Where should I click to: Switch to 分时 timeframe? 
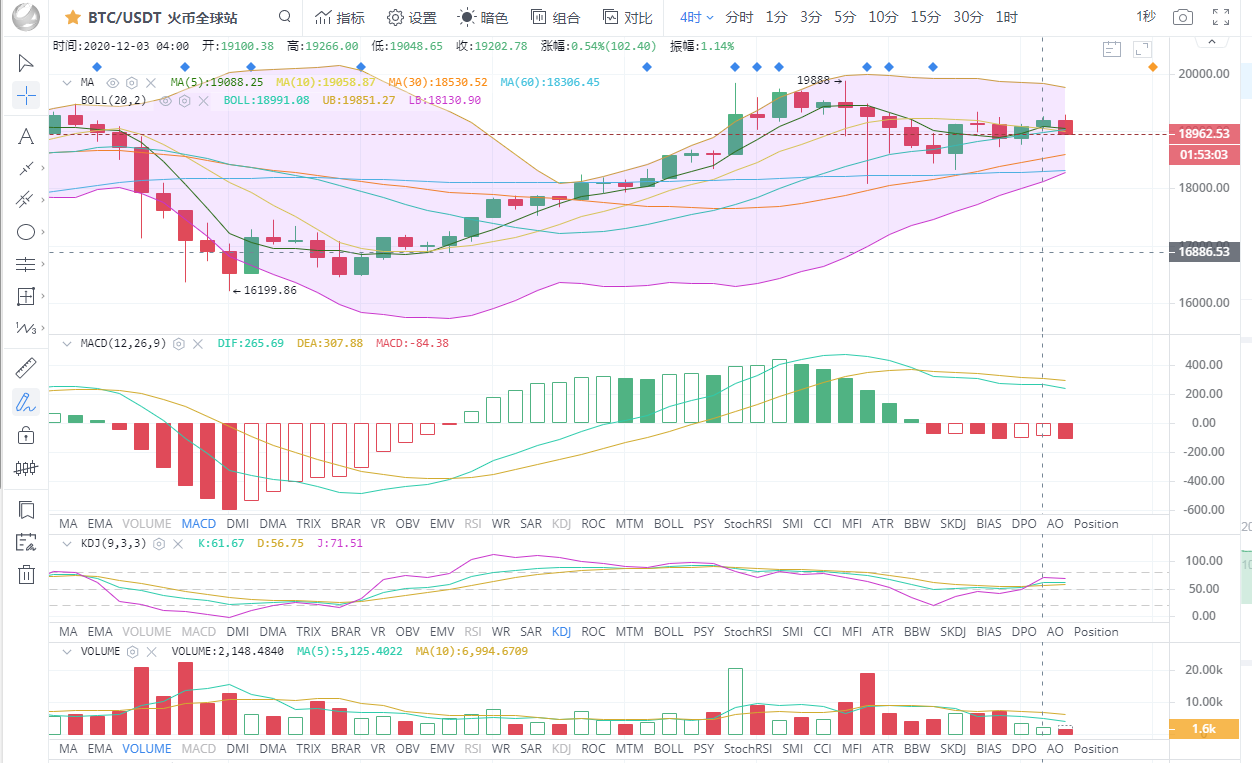click(x=739, y=17)
